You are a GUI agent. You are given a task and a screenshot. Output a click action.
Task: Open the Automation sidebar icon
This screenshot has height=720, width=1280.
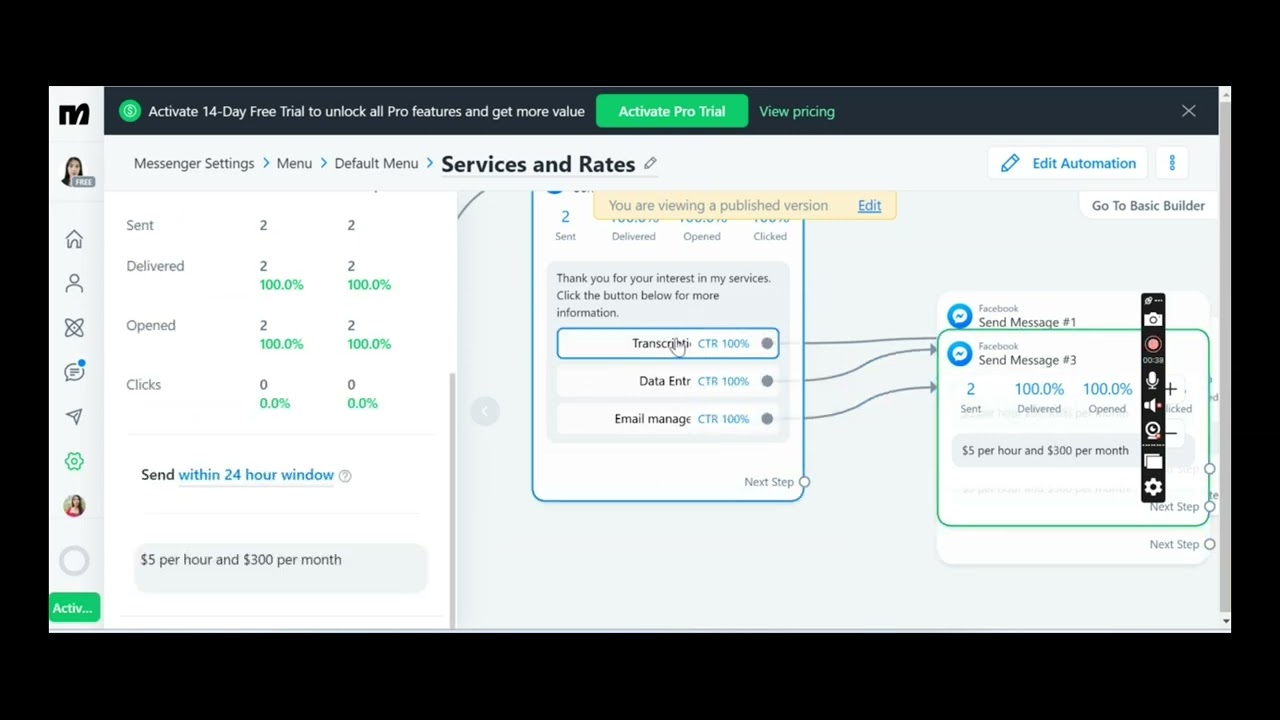(x=74, y=328)
